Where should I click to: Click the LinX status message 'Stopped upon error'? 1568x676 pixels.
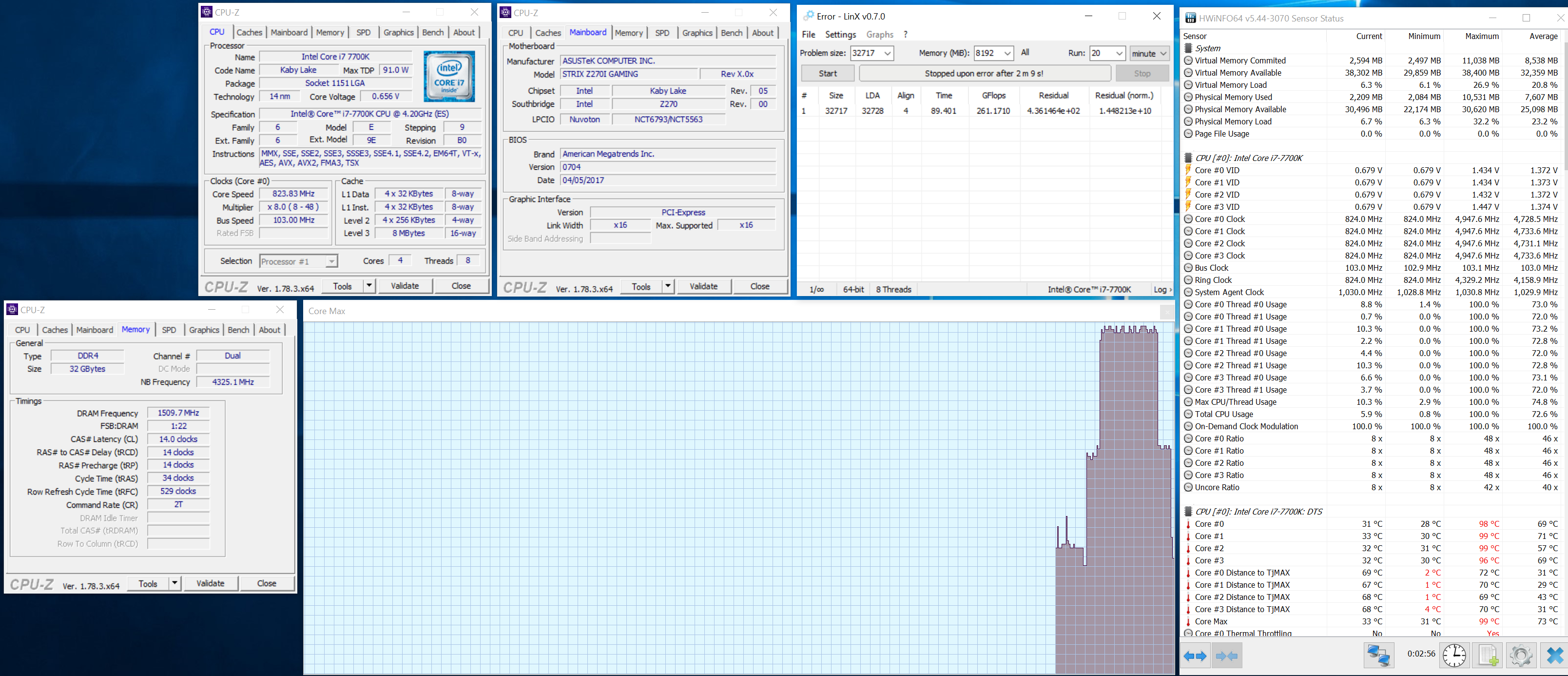point(984,73)
